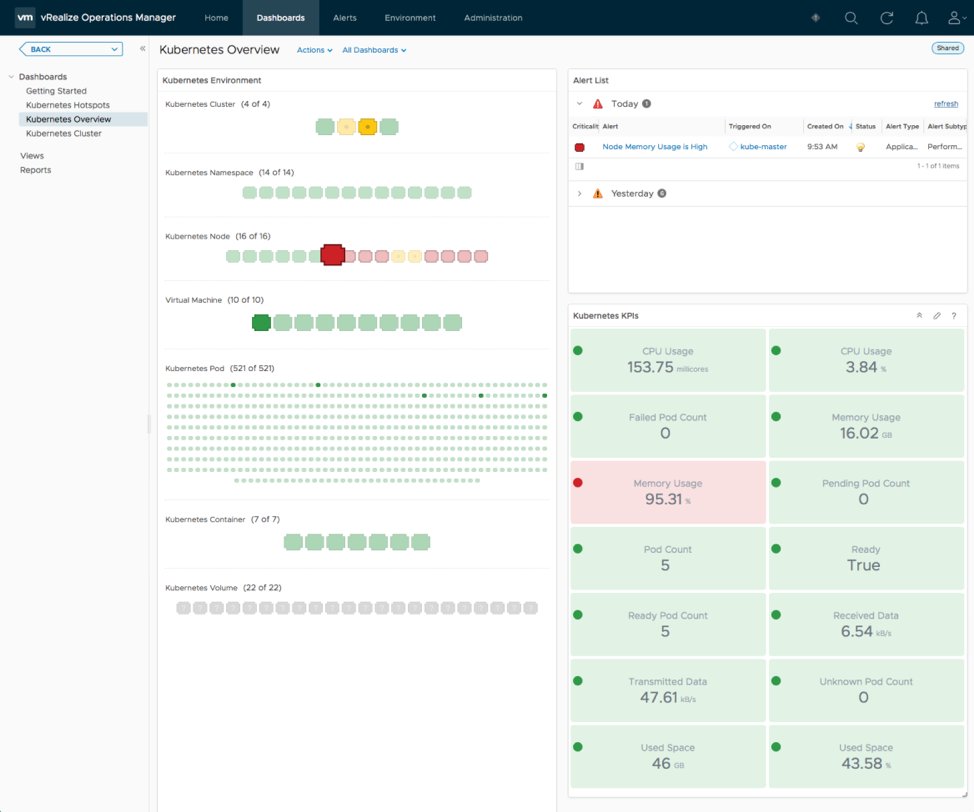
Task: Open the BACK dropdown selector
Action: (x=71, y=49)
